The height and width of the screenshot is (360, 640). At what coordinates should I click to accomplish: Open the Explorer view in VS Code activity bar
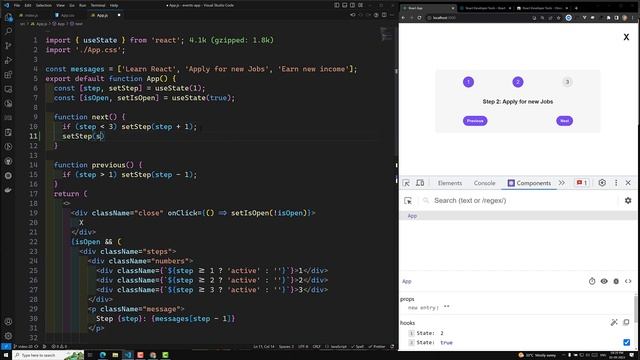click(x=8, y=17)
